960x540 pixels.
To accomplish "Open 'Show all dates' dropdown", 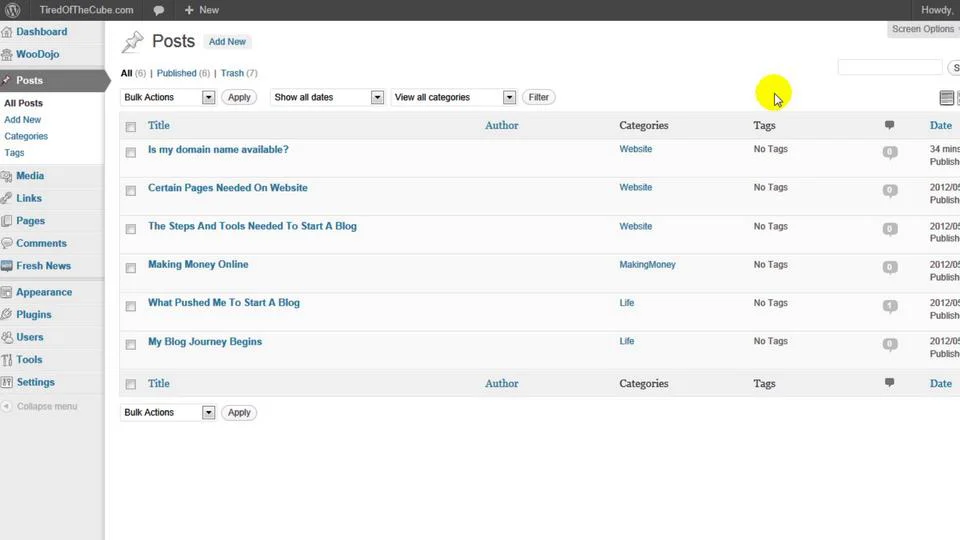I will click(x=327, y=97).
